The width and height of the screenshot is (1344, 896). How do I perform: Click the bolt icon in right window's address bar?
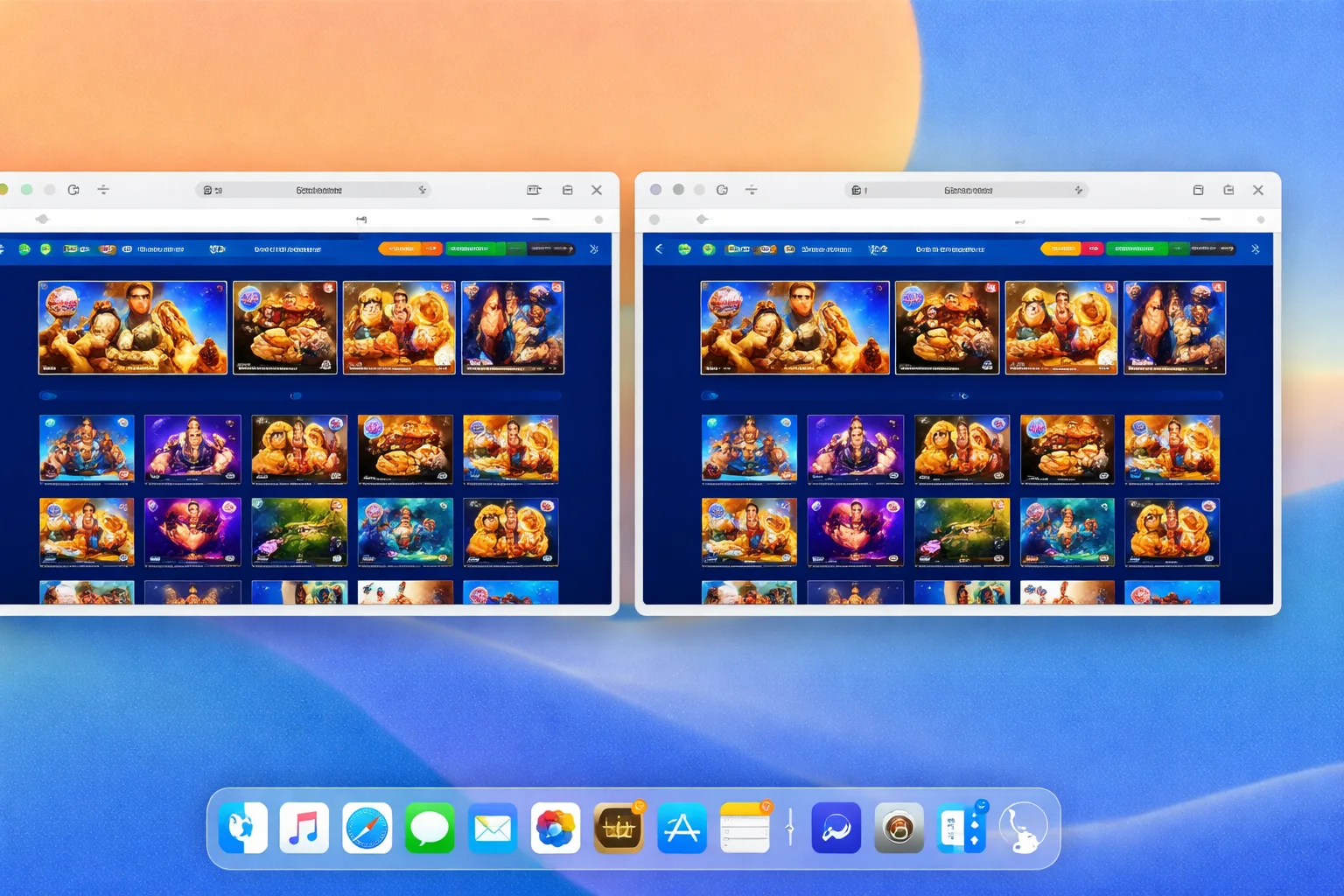pos(1078,190)
